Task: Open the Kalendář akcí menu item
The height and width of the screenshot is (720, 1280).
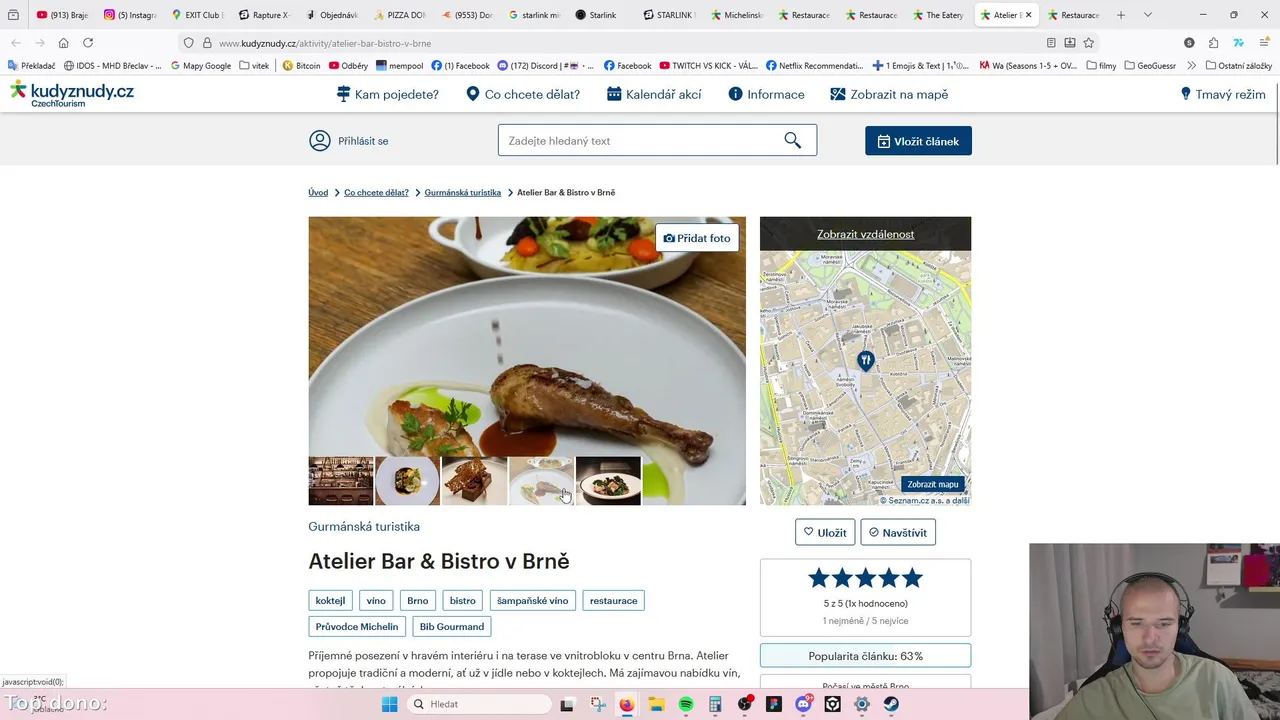Action: click(x=654, y=94)
